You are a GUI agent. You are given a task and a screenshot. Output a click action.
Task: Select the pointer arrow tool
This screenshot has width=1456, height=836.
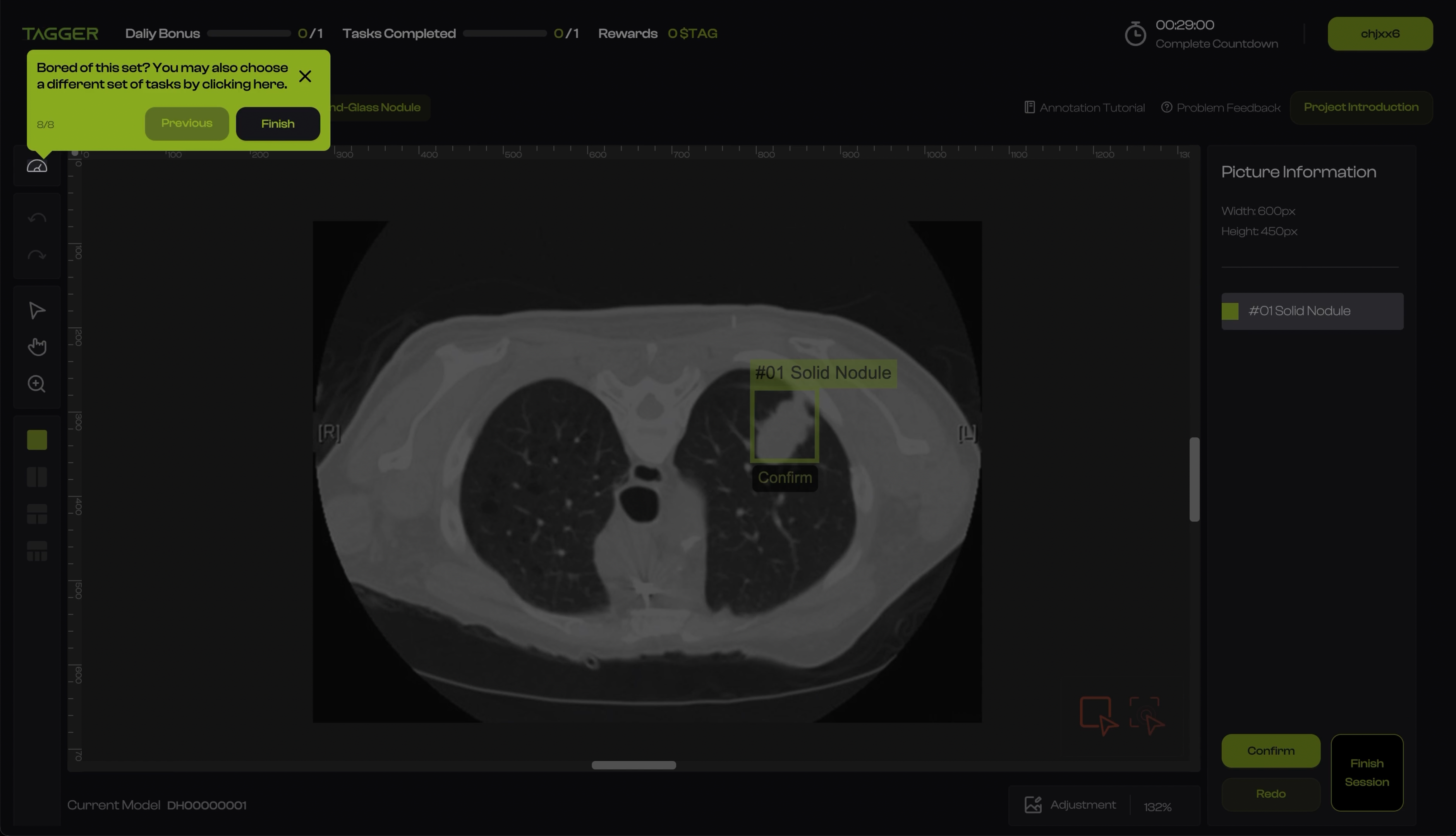click(37, 311)
